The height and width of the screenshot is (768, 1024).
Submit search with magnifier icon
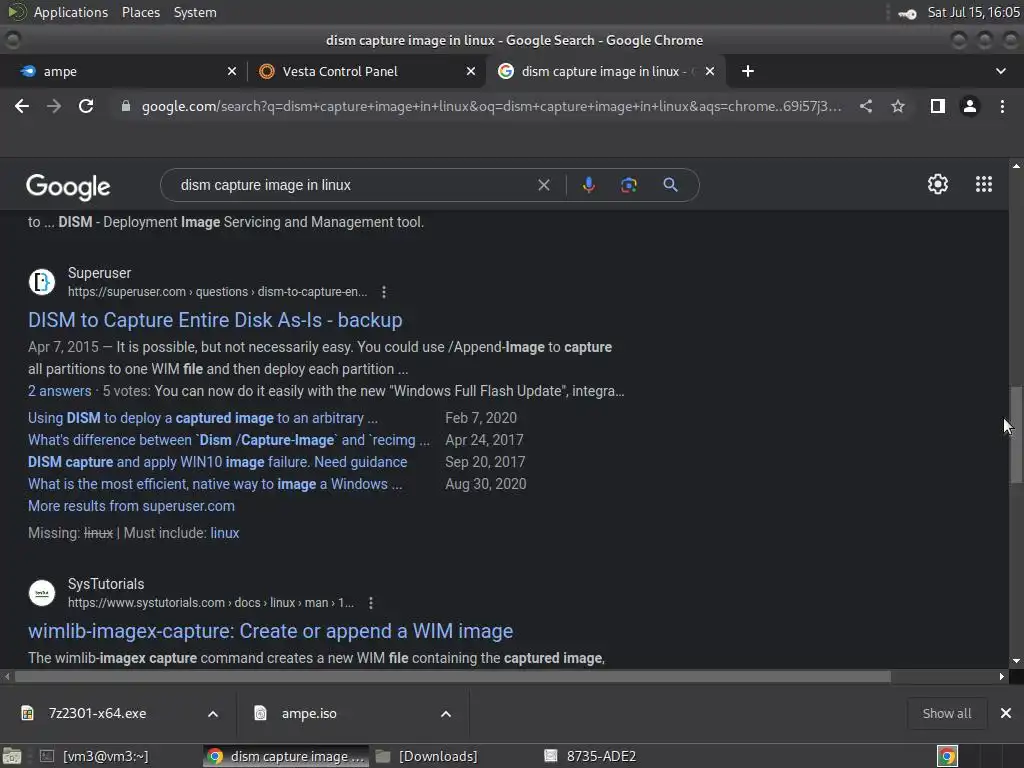click(x=670, y=185)
